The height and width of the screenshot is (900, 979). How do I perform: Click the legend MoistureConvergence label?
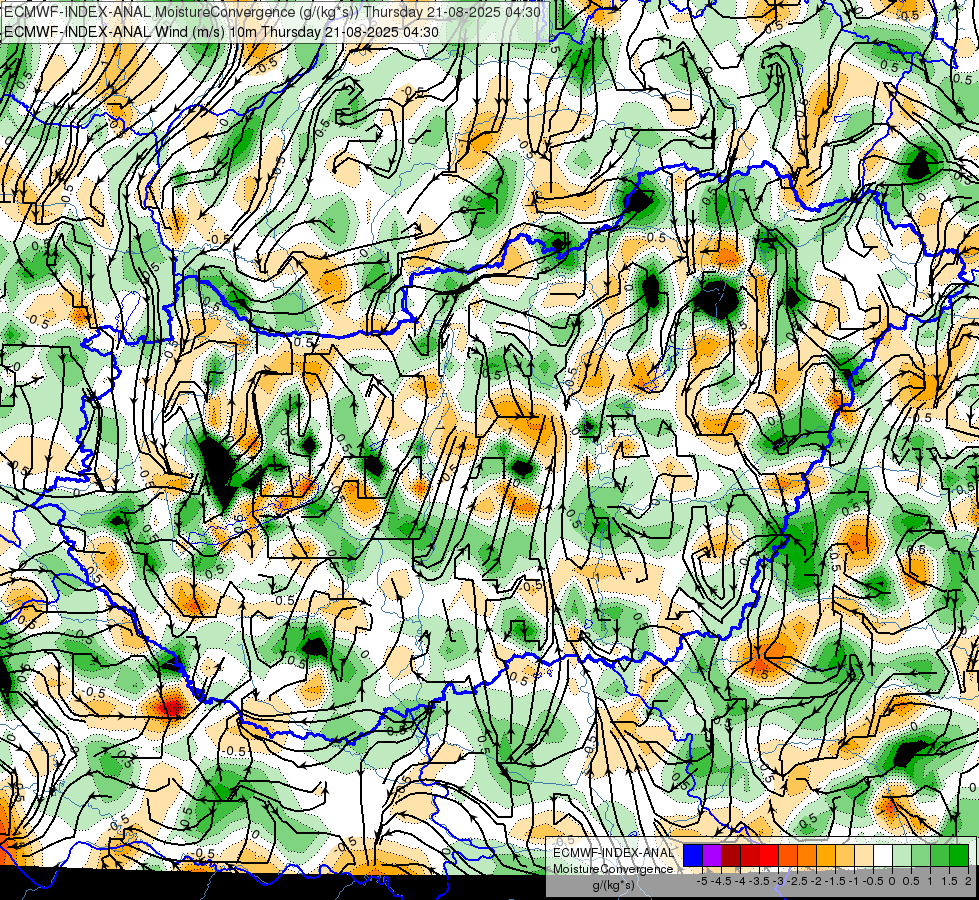pos(613,869)
